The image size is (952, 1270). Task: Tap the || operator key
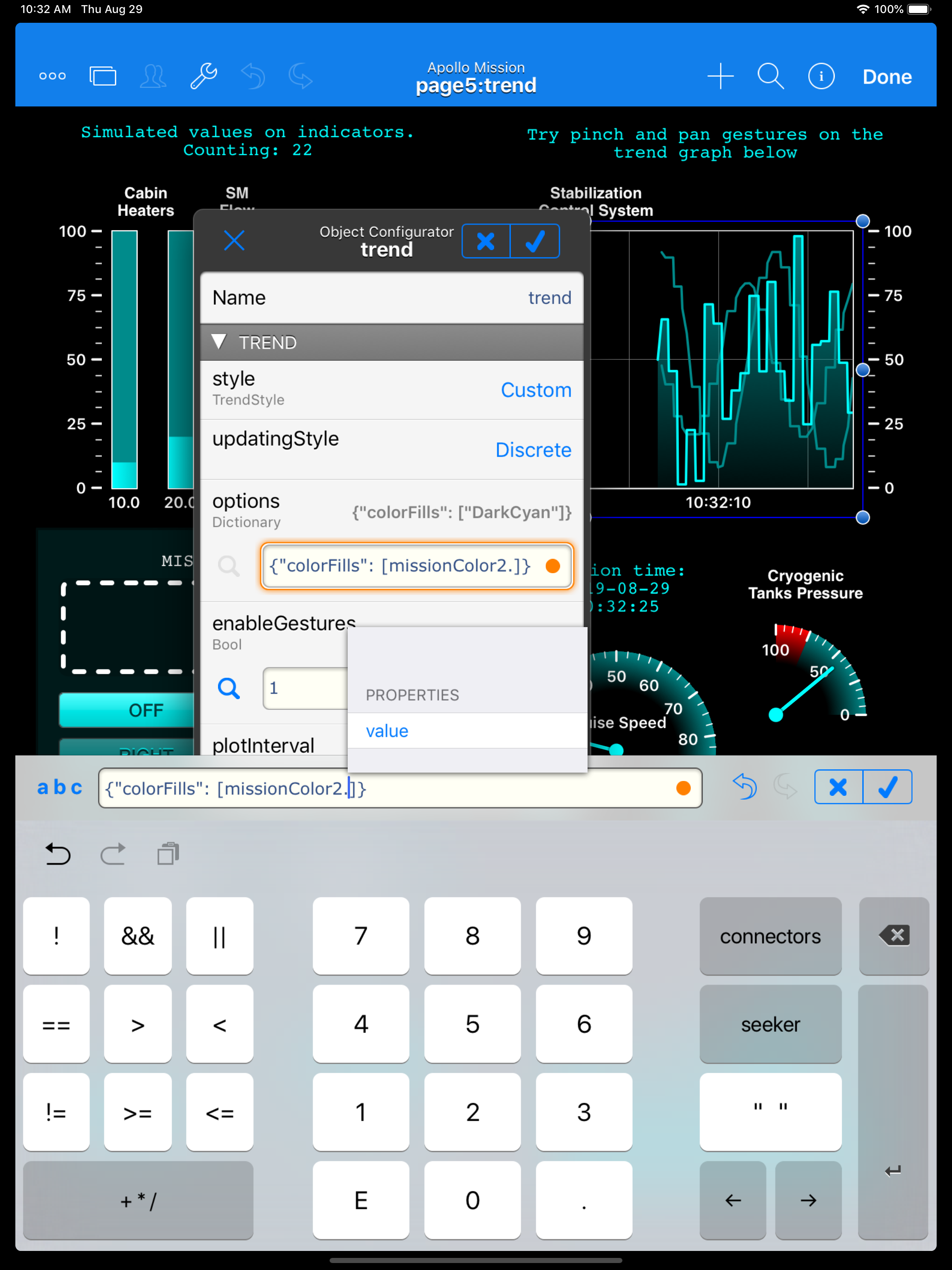coord(220,936)
